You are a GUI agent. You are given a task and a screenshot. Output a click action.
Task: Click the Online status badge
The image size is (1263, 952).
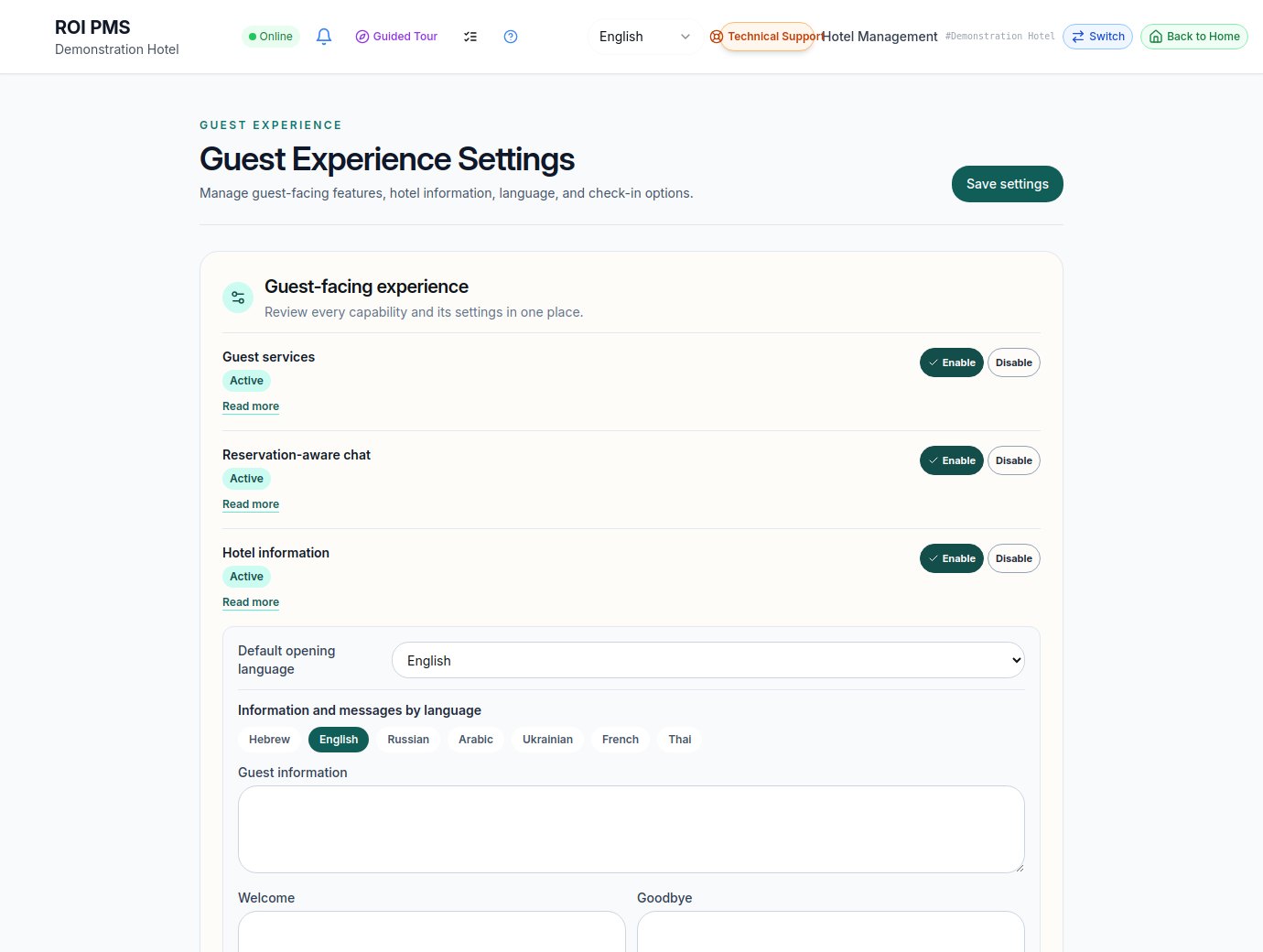(x=270, y=37)
